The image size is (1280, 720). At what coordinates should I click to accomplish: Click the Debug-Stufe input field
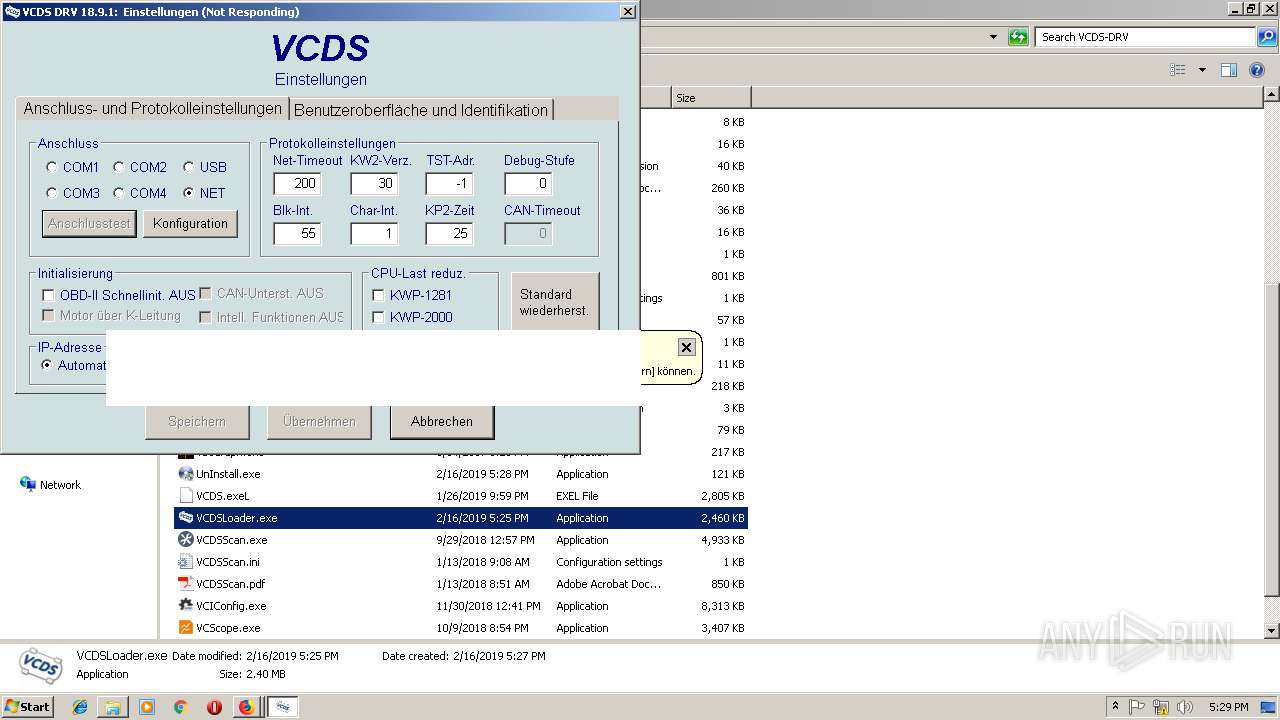pyautogui.click(x=528, y=183)
